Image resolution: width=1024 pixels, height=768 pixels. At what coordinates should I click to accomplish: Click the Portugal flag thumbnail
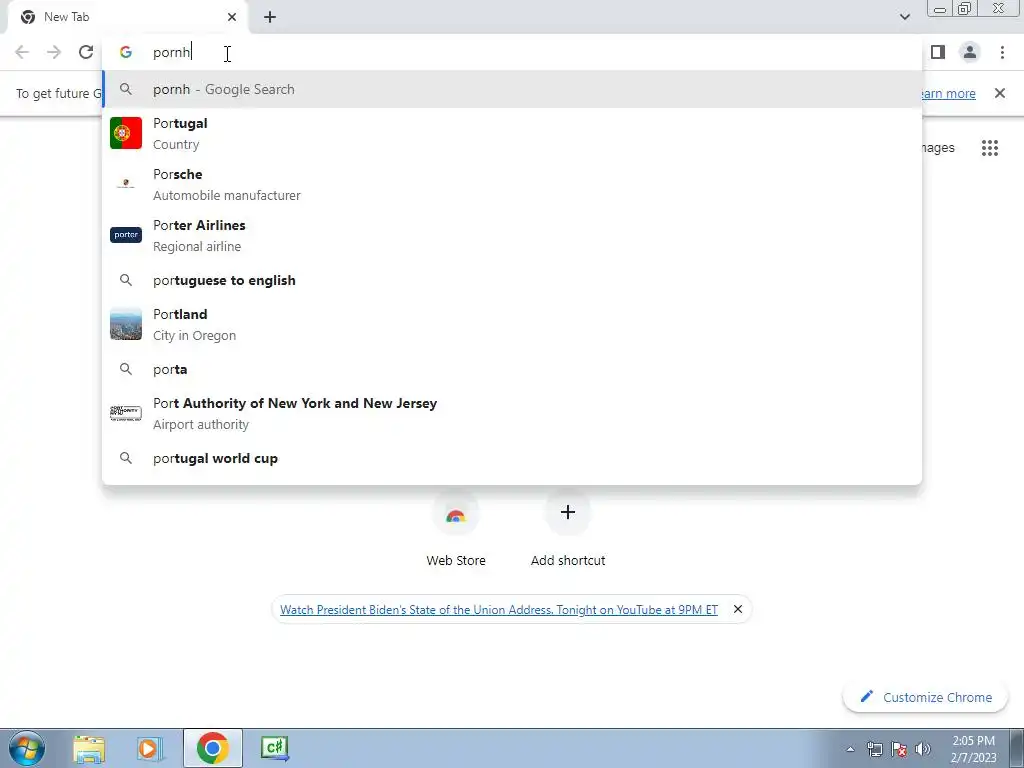[x=126, y=133]
